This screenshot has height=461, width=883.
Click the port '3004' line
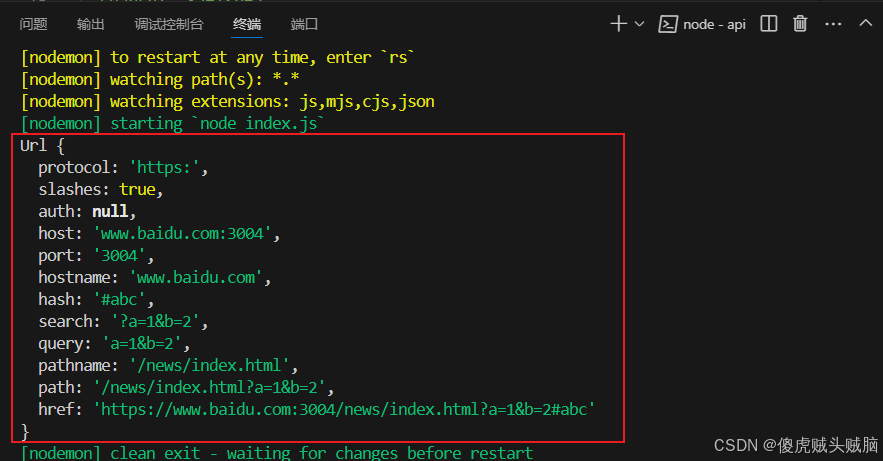point(96,256)
